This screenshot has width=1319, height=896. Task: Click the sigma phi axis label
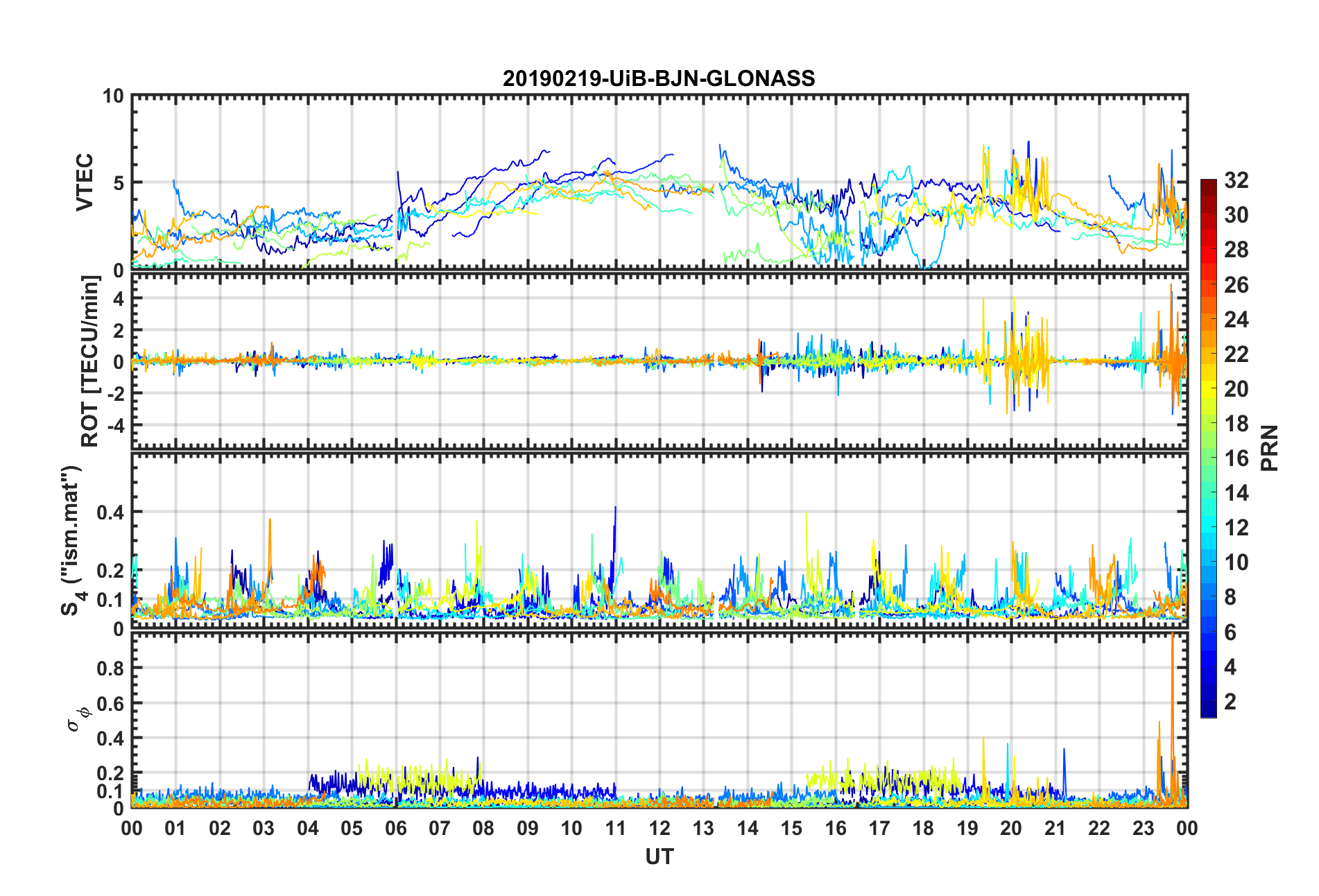[78, 718]
